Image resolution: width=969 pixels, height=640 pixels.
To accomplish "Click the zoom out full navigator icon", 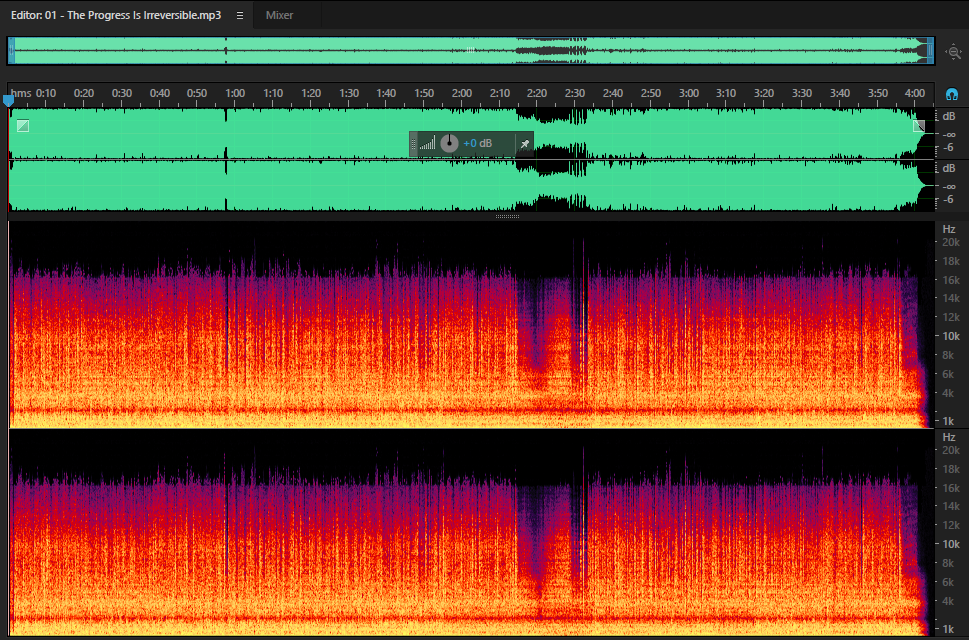I will click(954, 52).
